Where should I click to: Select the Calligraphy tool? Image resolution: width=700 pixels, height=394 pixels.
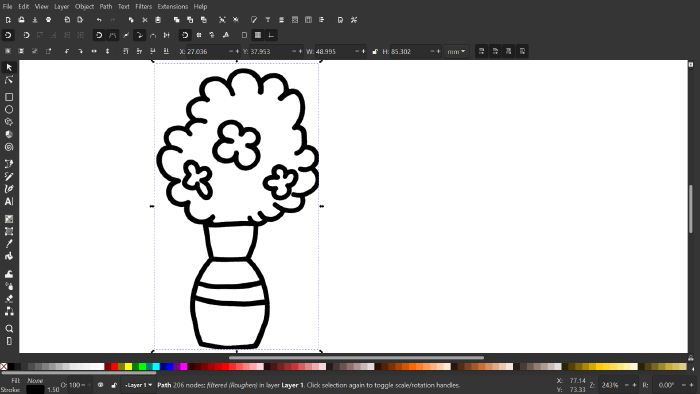[9, 189]
